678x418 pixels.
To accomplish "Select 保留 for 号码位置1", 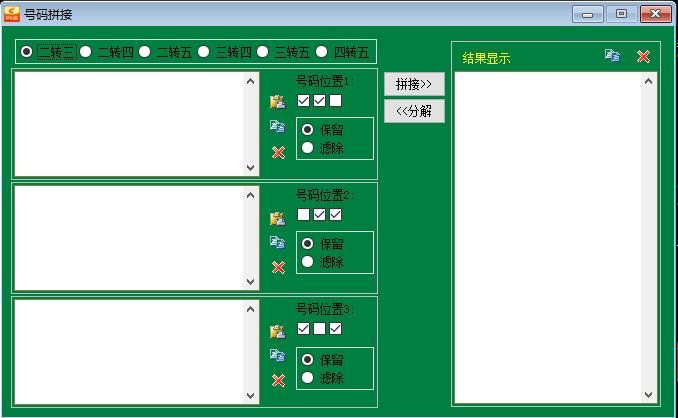I will coord(323,129).
